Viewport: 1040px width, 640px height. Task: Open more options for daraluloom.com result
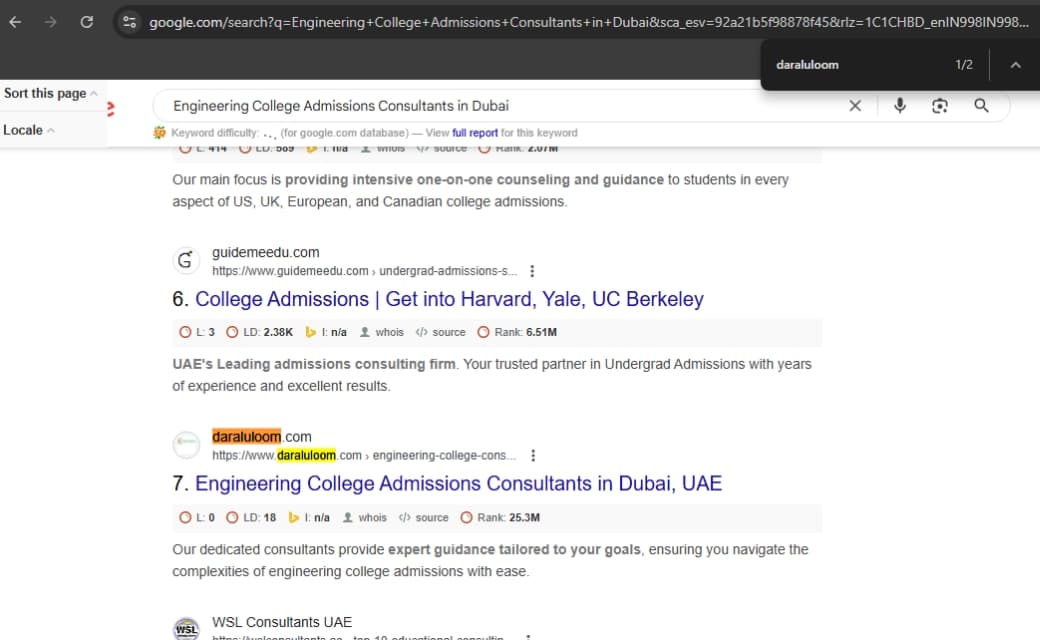coord(532,455)
